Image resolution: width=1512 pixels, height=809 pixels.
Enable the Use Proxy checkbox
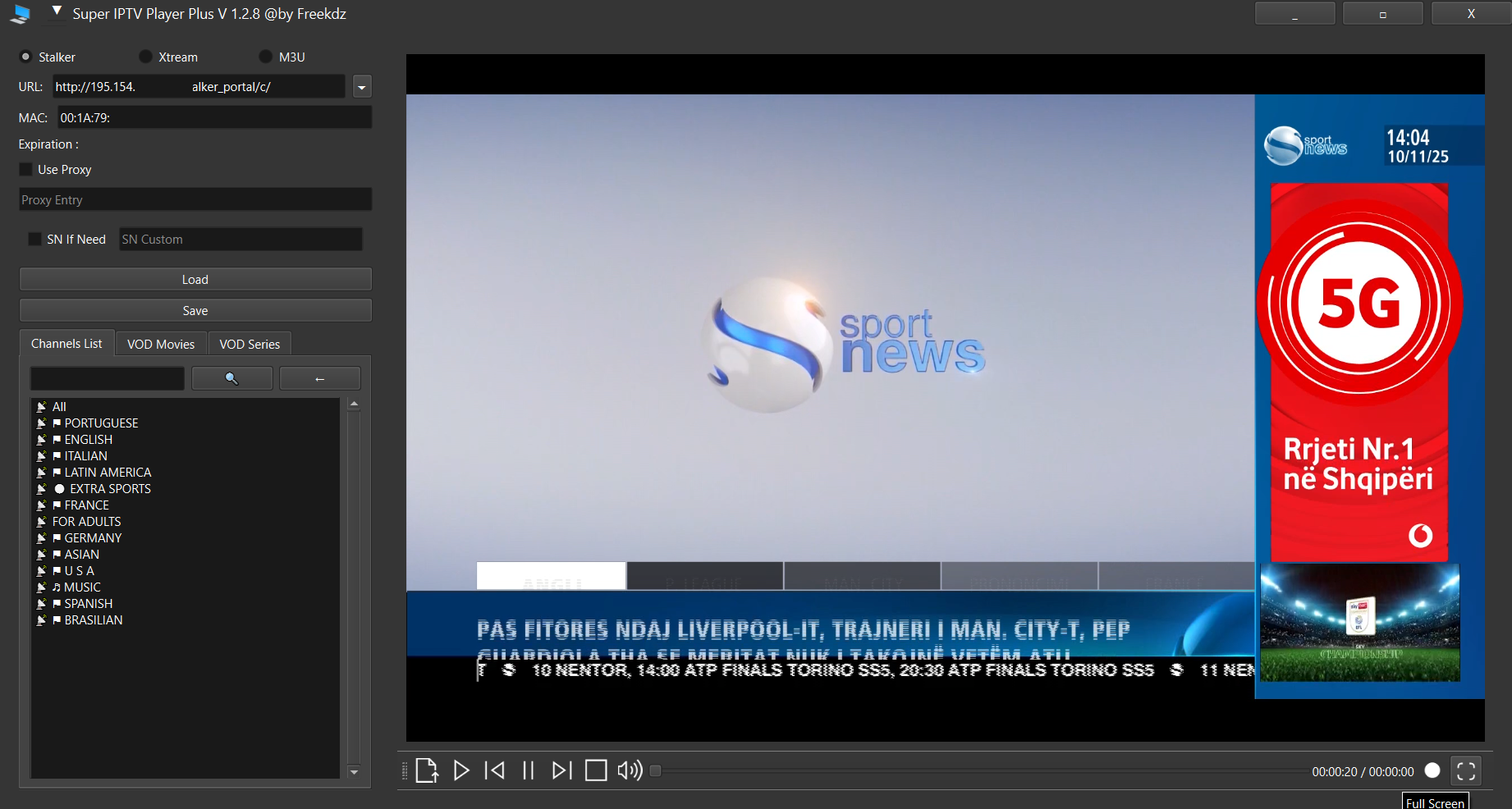coord(26,169)
